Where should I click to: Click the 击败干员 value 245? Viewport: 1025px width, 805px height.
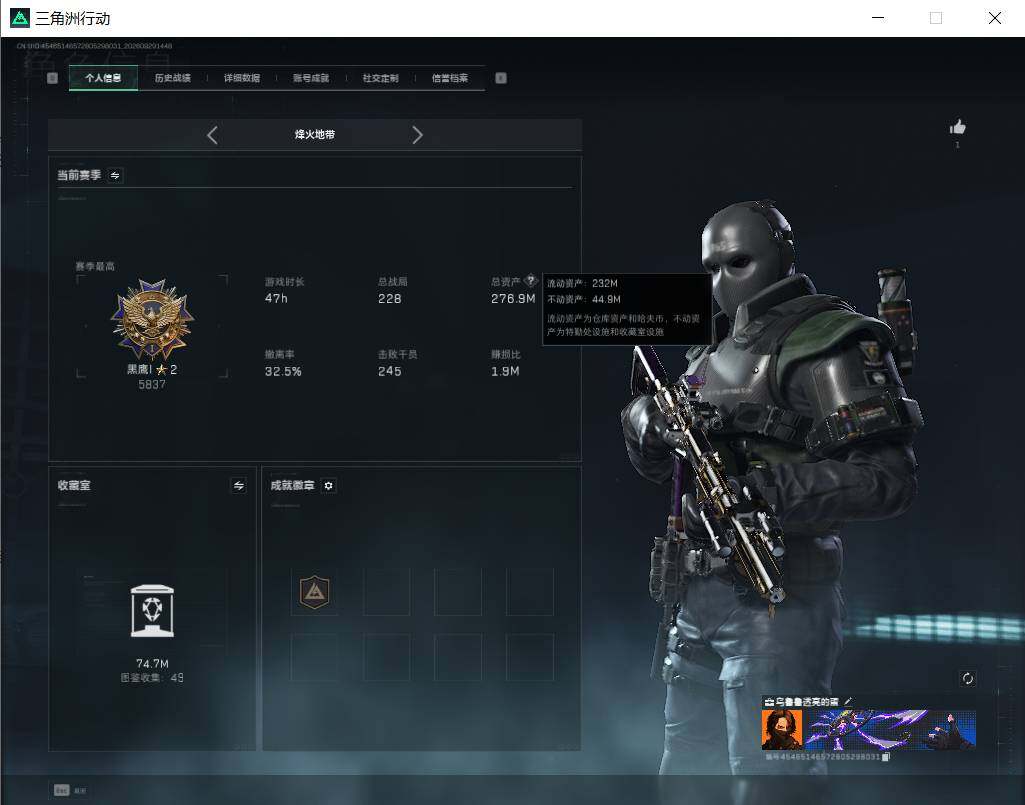(x=390, y=371)
